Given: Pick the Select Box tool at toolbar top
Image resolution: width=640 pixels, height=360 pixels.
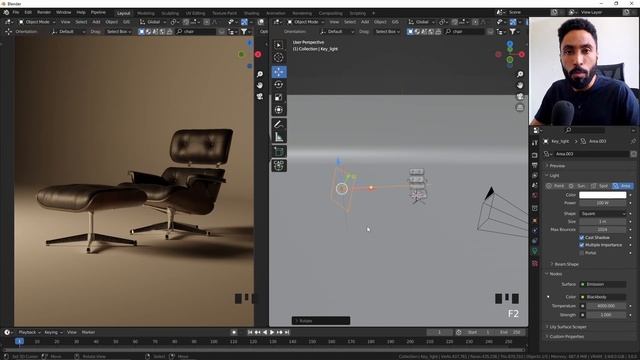Looking at the screenshot, I should click(279, 45).
